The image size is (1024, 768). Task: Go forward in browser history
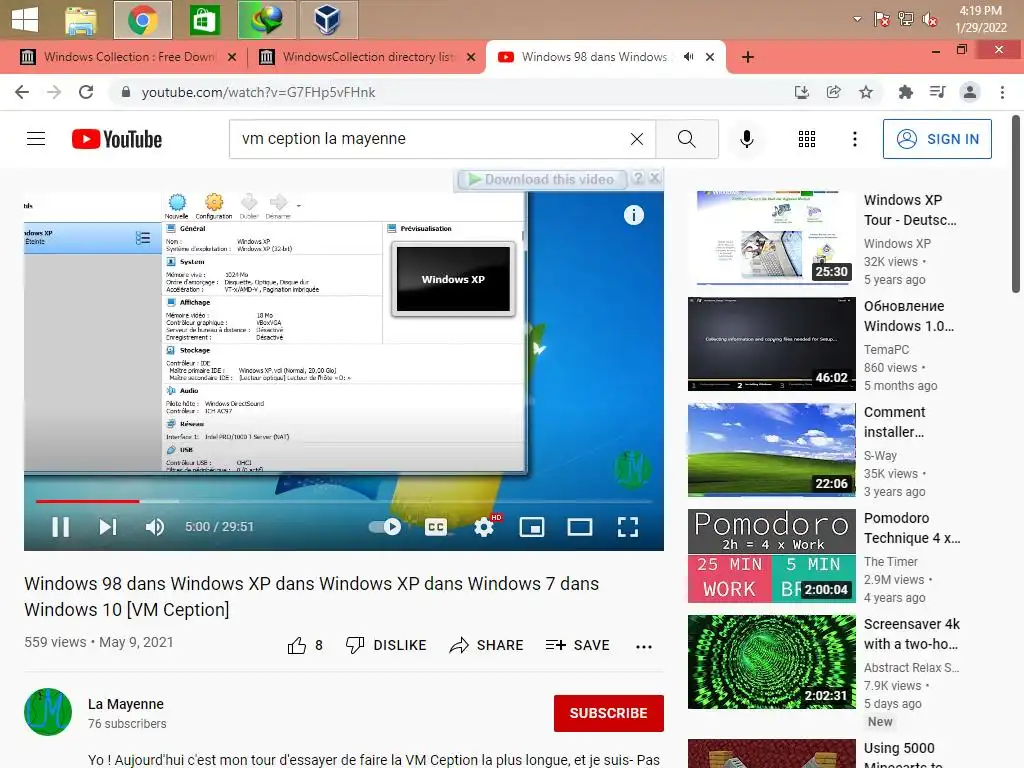coord(54,92)
